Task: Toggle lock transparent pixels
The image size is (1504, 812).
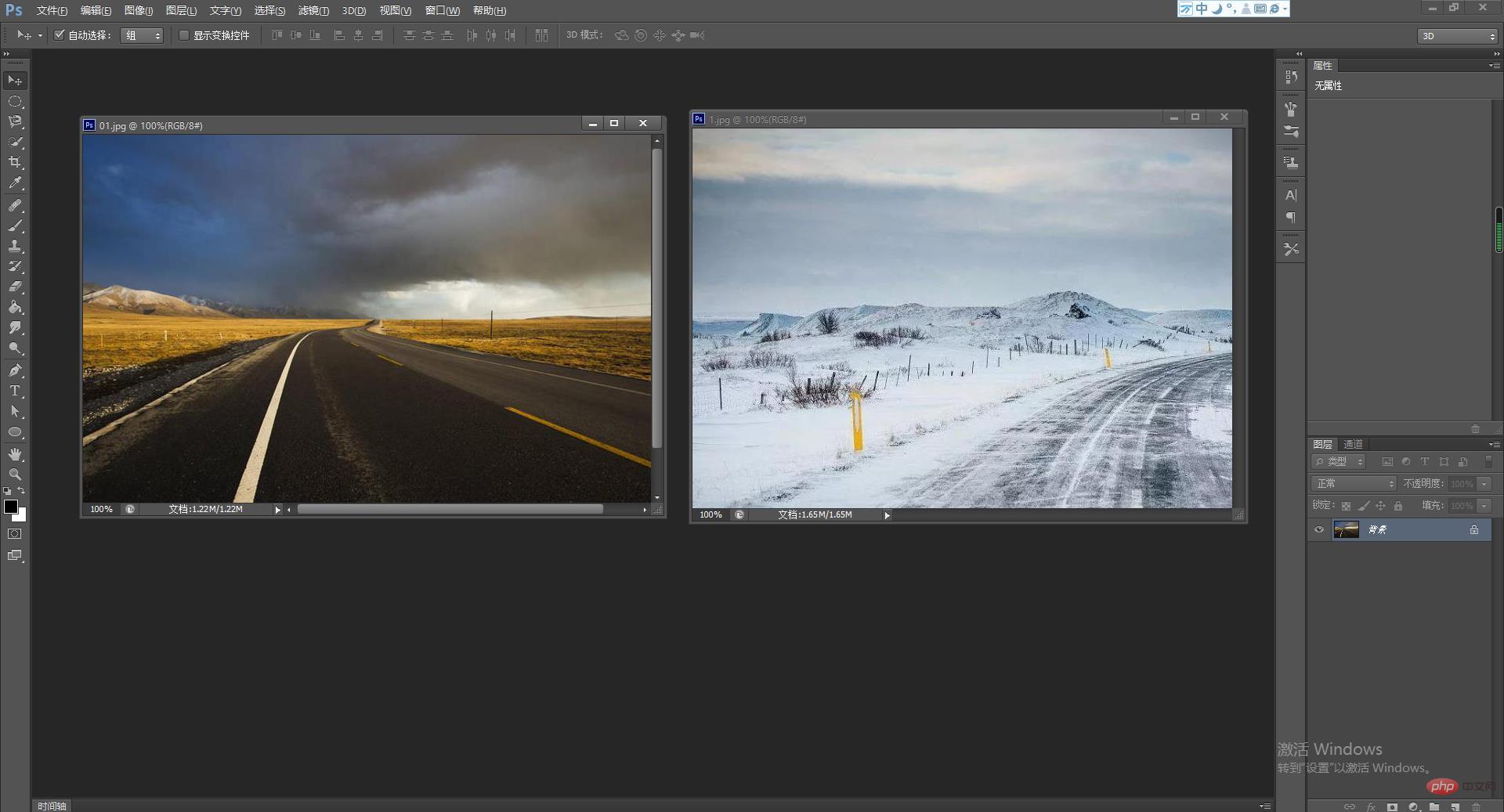Action: [x=1346, y=506]
